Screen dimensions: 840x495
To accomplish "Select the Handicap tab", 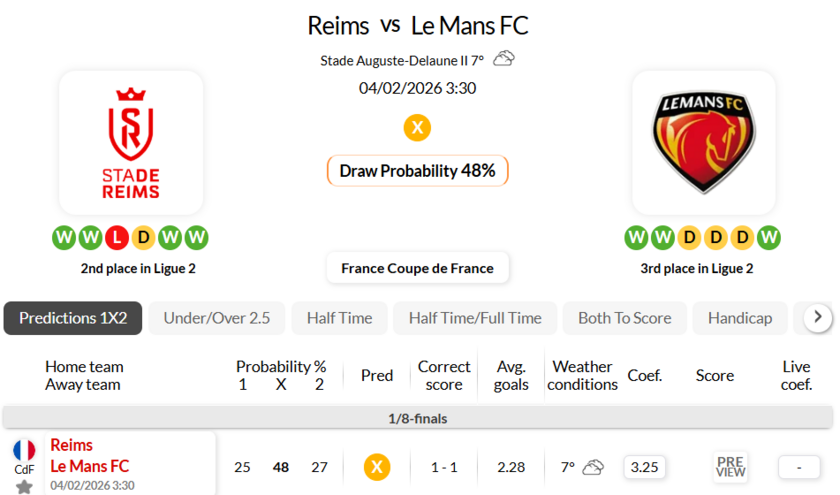I will 740,318.
